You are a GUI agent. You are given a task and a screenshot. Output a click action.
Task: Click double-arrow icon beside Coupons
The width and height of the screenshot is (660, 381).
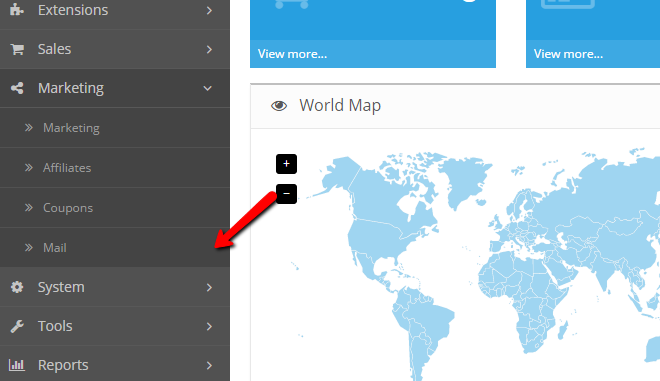click(x=29, y=208)
